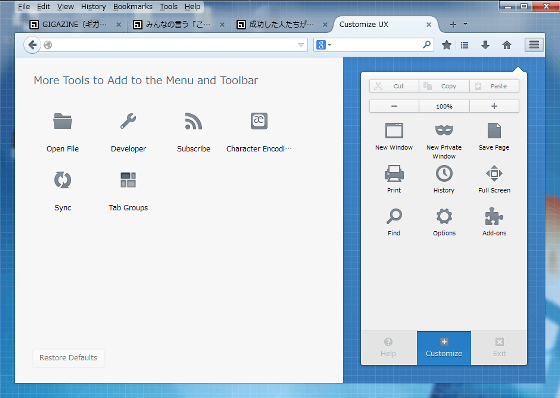
Task: Click the zoom out minus button
Action: click(x=394, y=106)
